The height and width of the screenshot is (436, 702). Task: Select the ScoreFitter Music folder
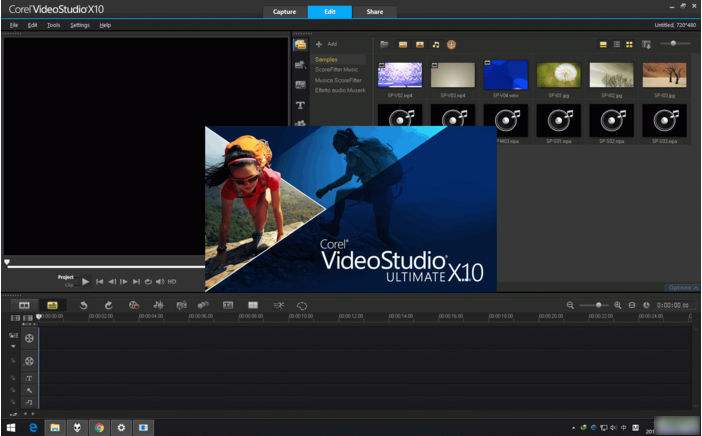[338, 70]
